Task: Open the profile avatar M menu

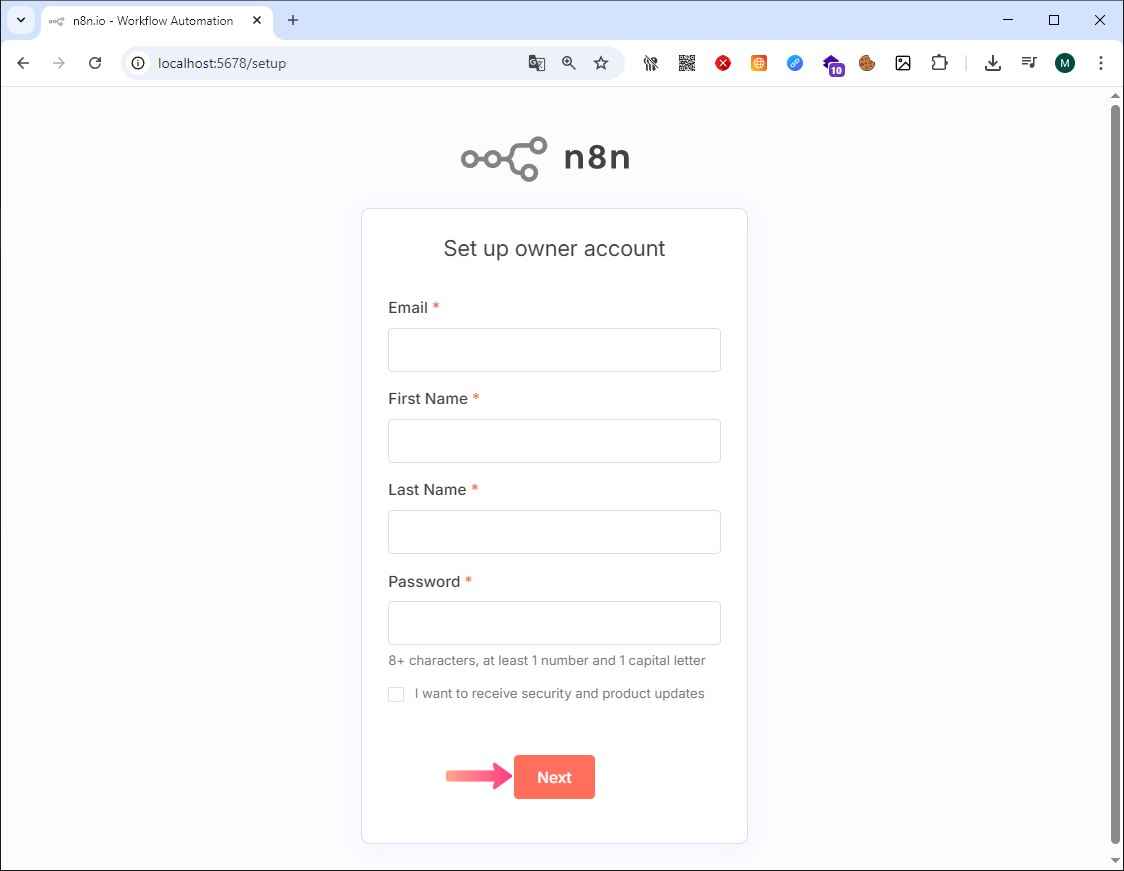Action: [x=1065, y=63]
